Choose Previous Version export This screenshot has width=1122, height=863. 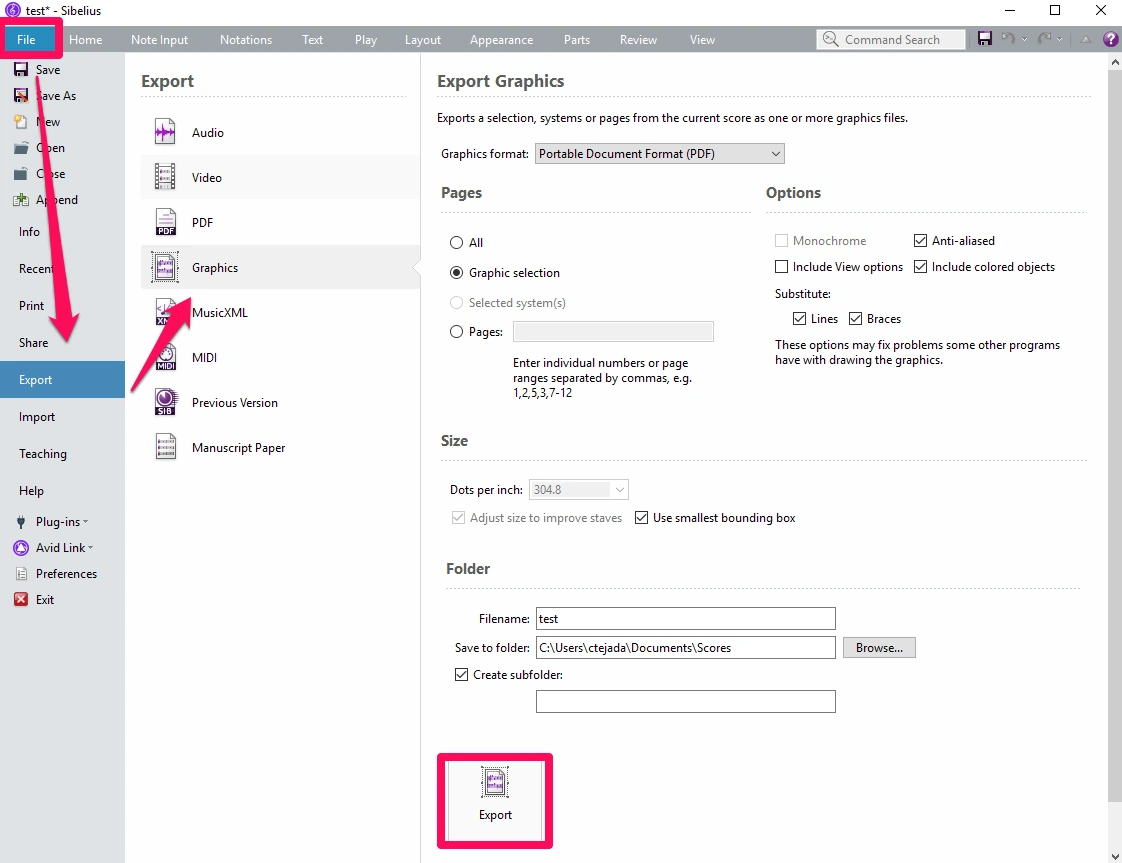pos(234,402)
